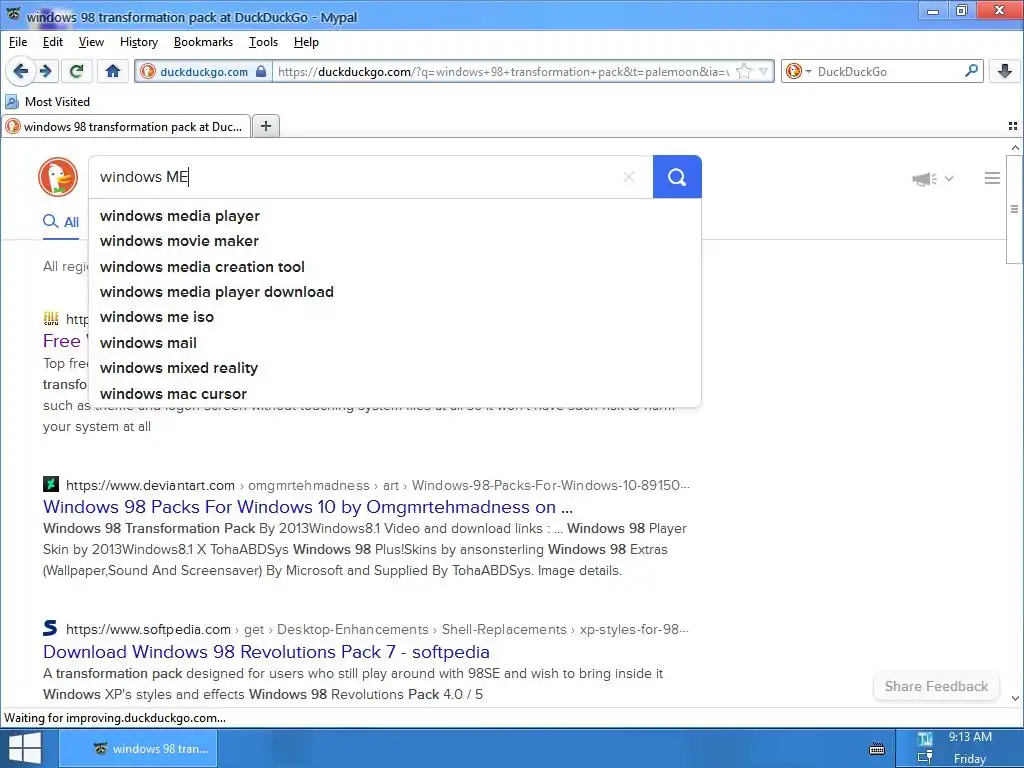Click the URL address text field
The image size is (1024, 768).
(x=503, y=71)
